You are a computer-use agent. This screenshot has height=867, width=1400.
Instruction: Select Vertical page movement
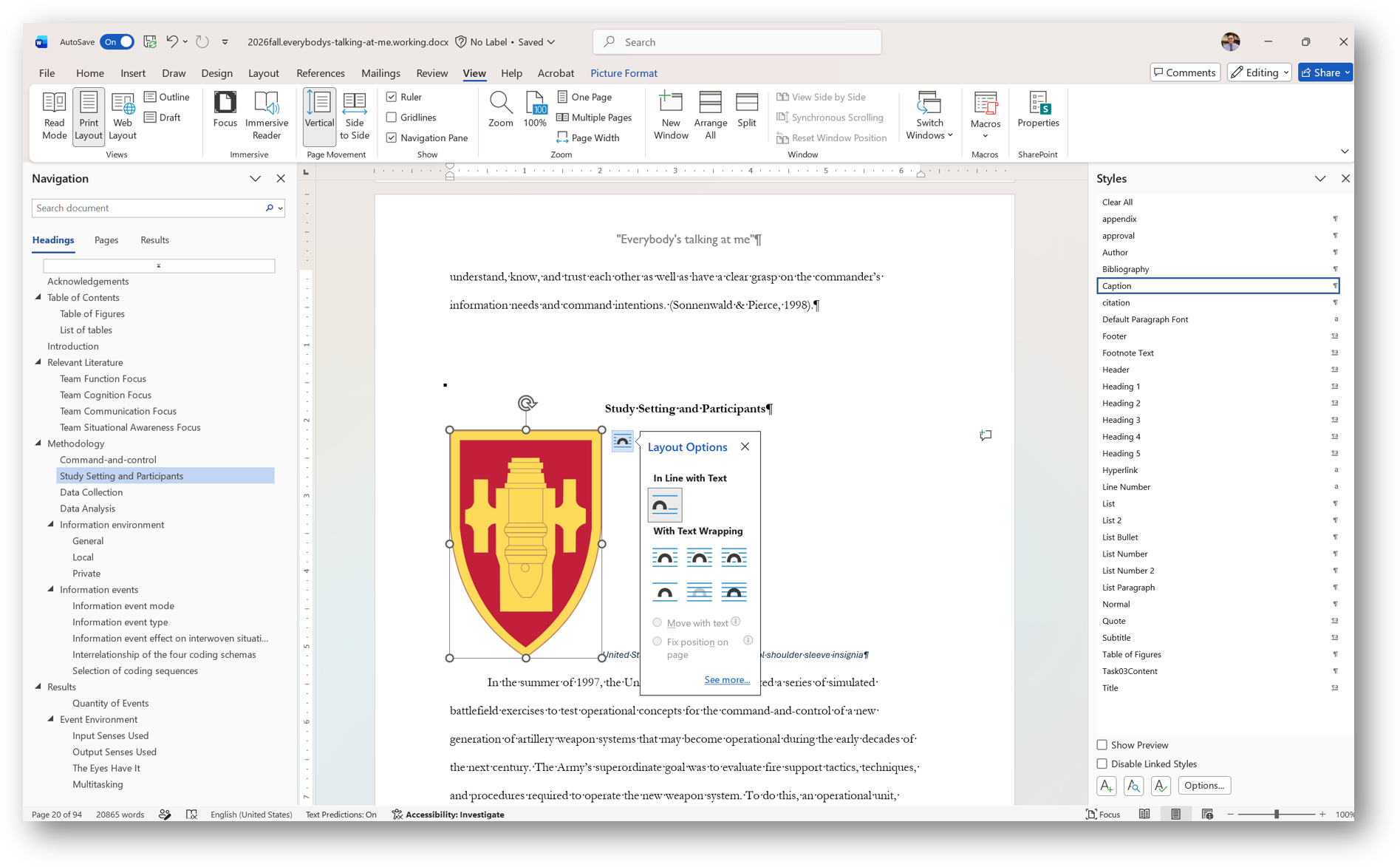319,115
